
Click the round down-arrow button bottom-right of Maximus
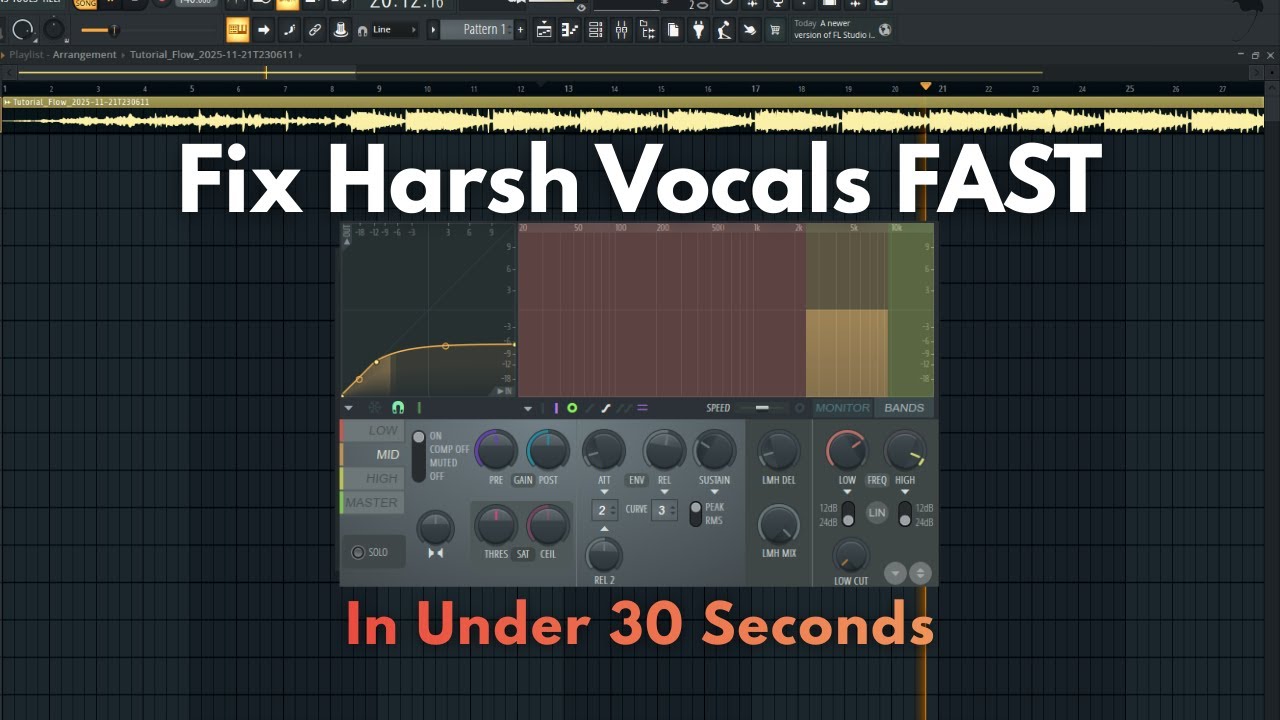tap(895, 573)
